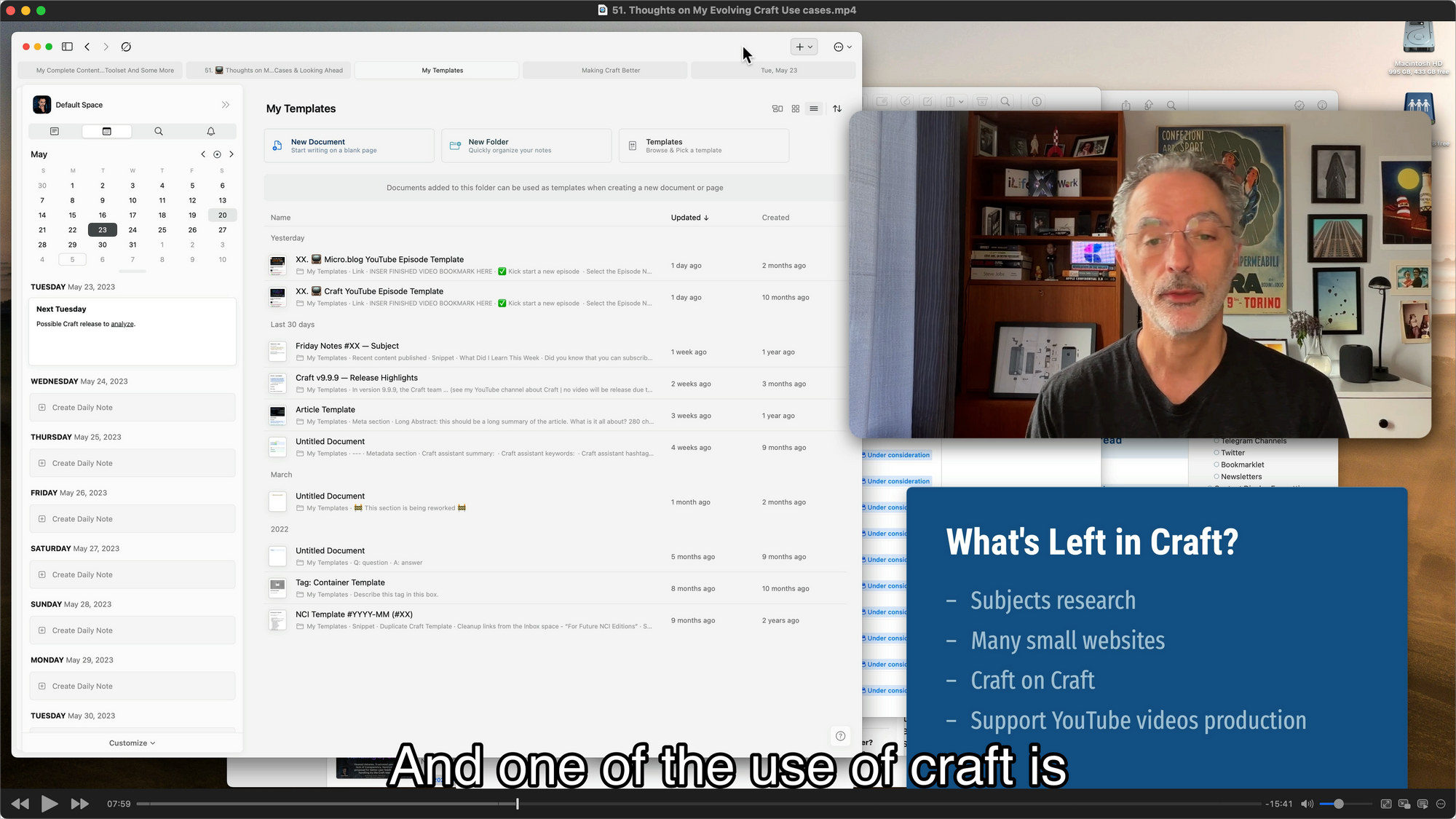Open search from the sidebar
Image resolution: width=1456 pixels, height=819 pixels.
coord(158,131)
